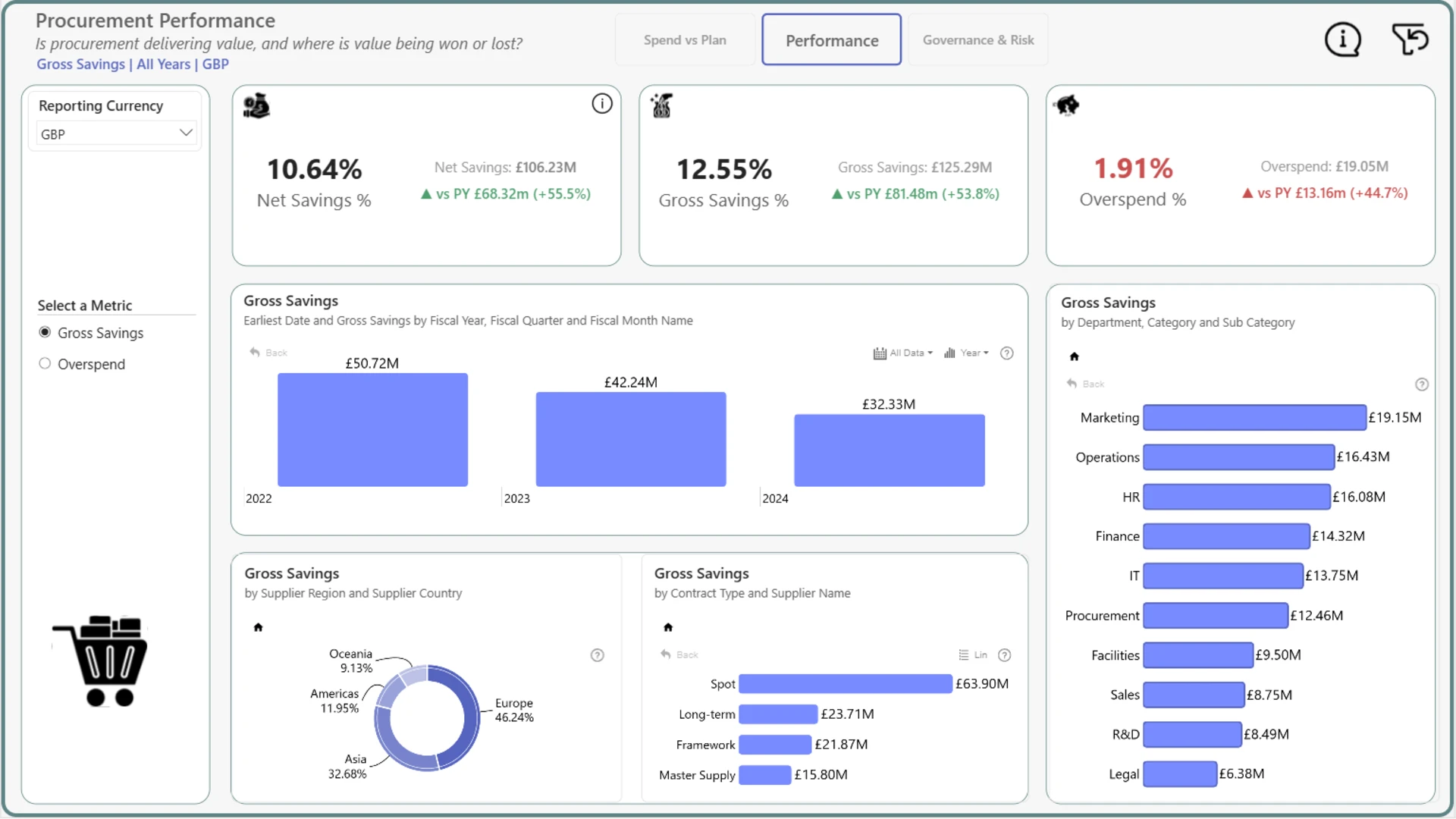Click the 2023 Gross Savings bar

click(x=631, y=439)
